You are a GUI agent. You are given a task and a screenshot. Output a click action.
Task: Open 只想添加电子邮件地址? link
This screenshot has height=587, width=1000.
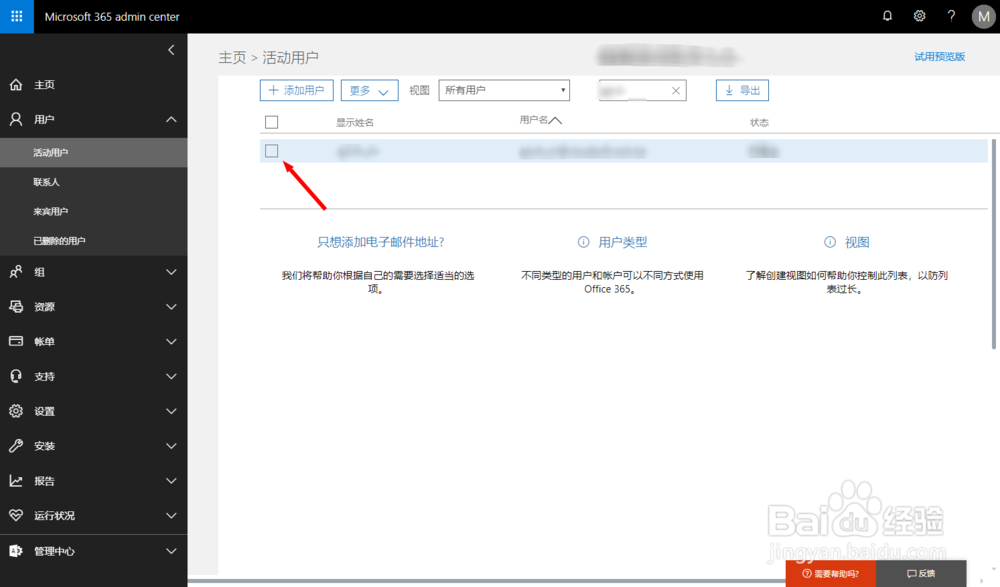click(x=381, y=242)
